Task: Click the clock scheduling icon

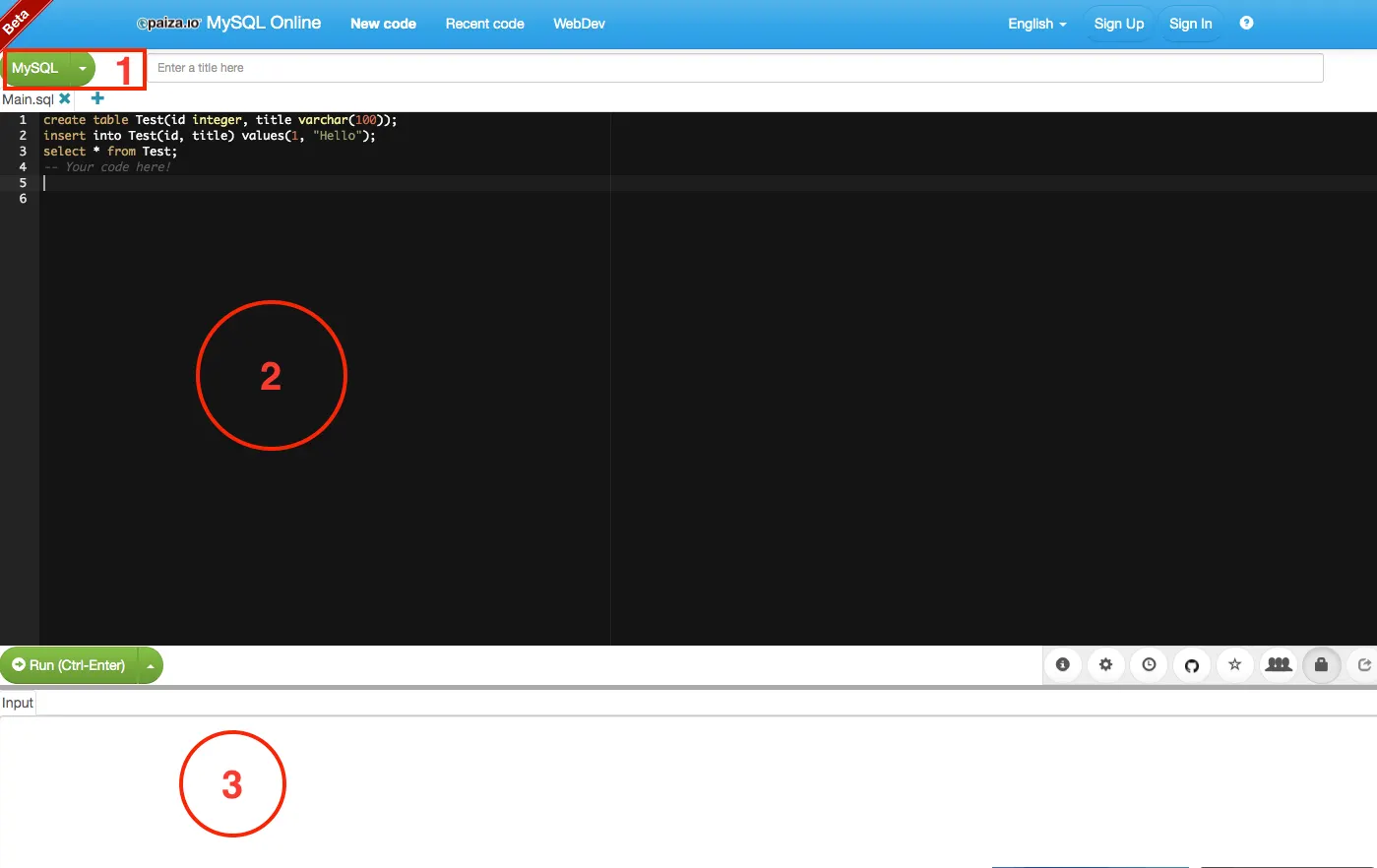Action: 1149,665
